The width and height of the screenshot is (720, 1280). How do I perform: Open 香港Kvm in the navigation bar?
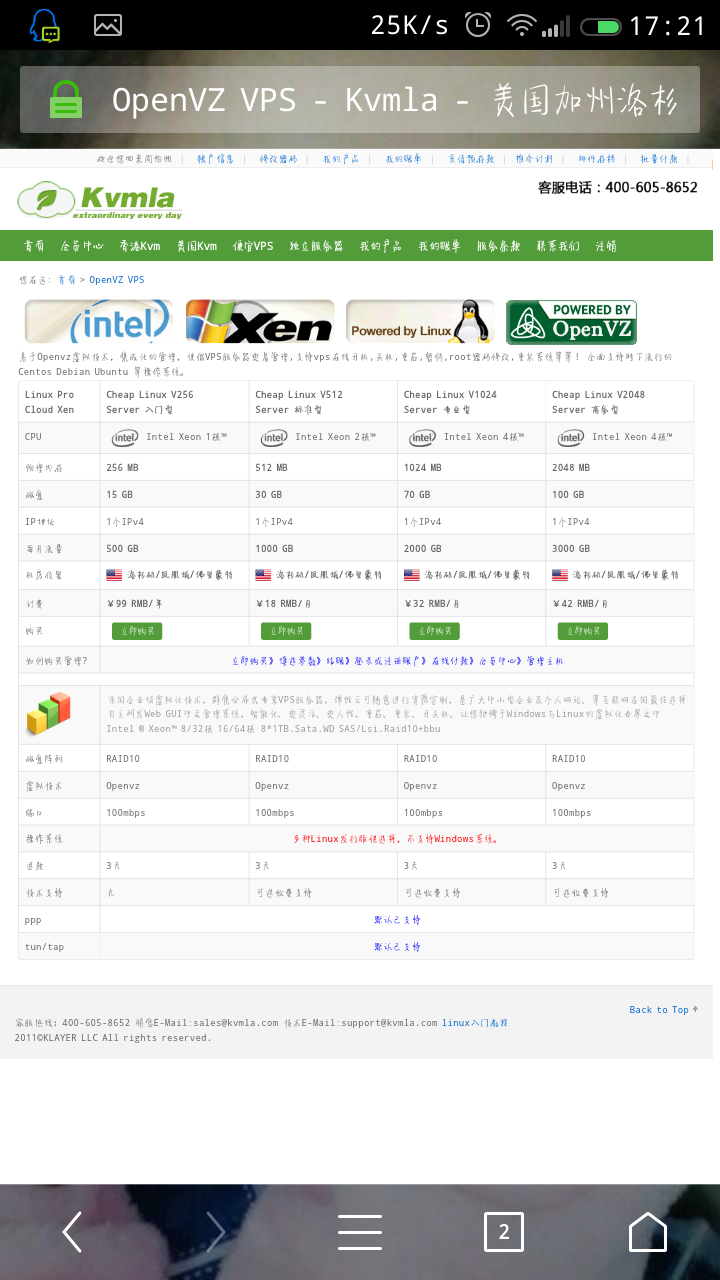click(140, 246)
